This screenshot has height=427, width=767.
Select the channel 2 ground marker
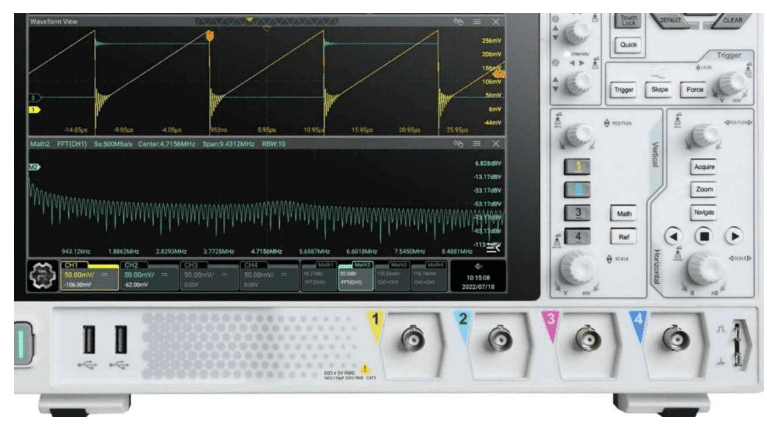click(34, 98)
